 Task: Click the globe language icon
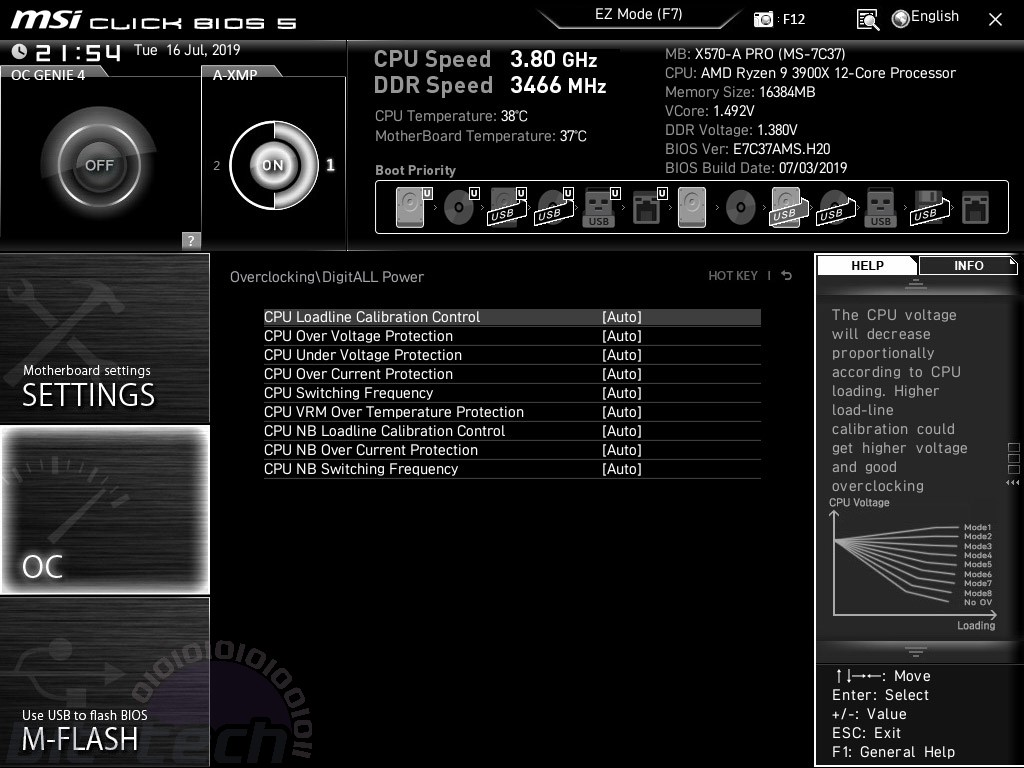[901, 19]
